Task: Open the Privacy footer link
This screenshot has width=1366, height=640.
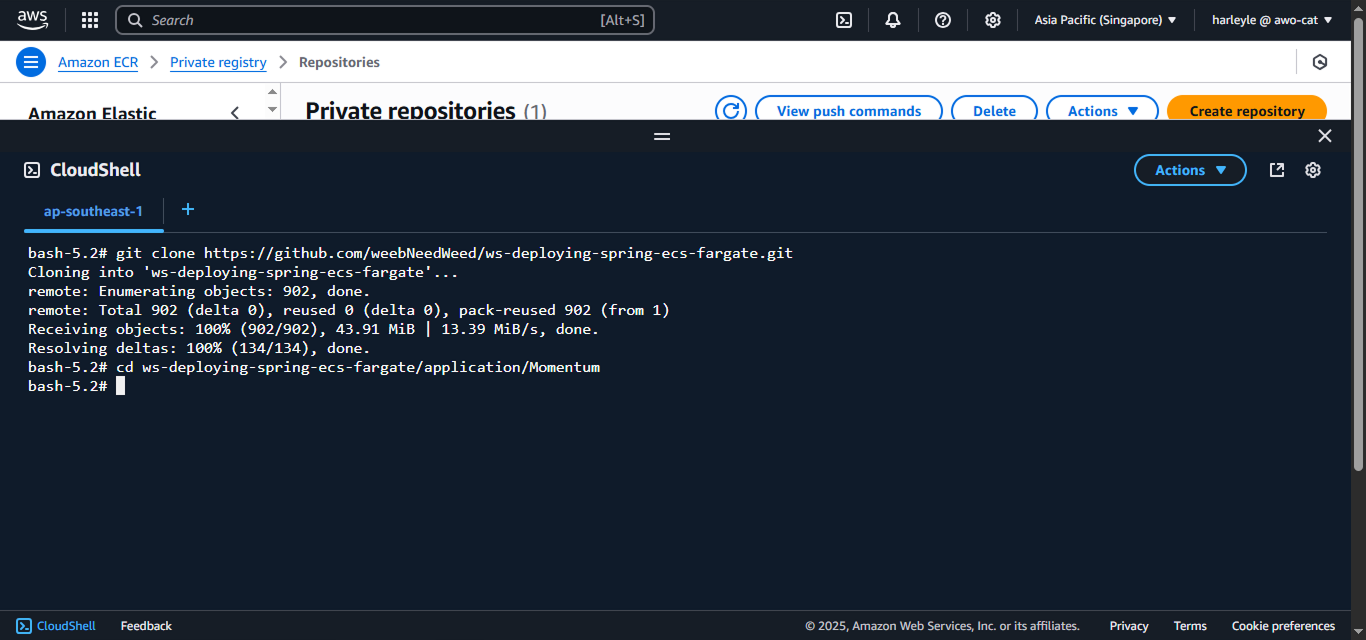Action: click(1129, 626)
